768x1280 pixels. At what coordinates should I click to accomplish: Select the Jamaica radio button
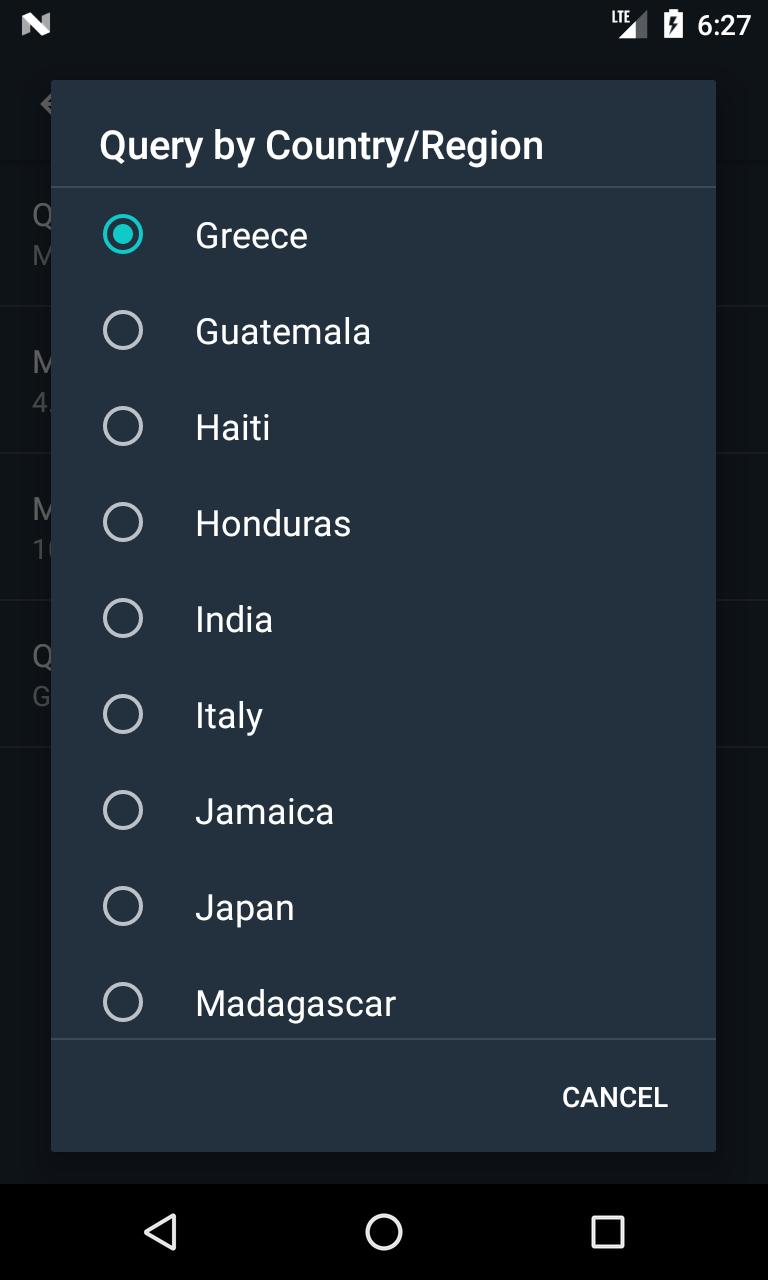[123, 811]
